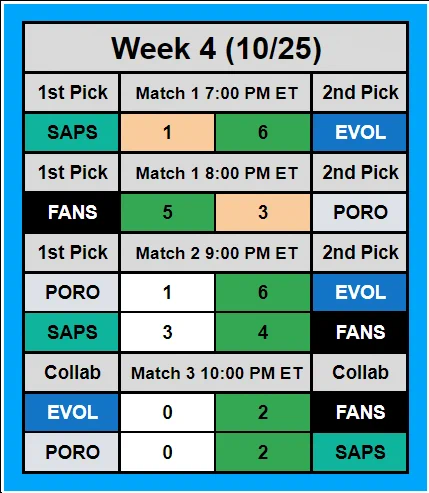Select black FANS cell in 8:00 PM match
429x493 pixels.
(x=72, y=212)
